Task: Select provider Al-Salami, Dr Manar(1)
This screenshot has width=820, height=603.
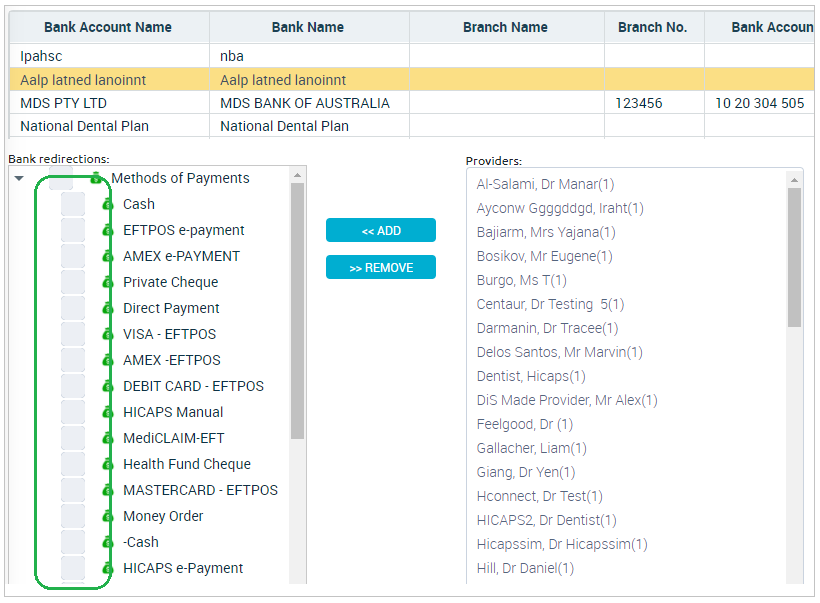Action: point(545,184)
